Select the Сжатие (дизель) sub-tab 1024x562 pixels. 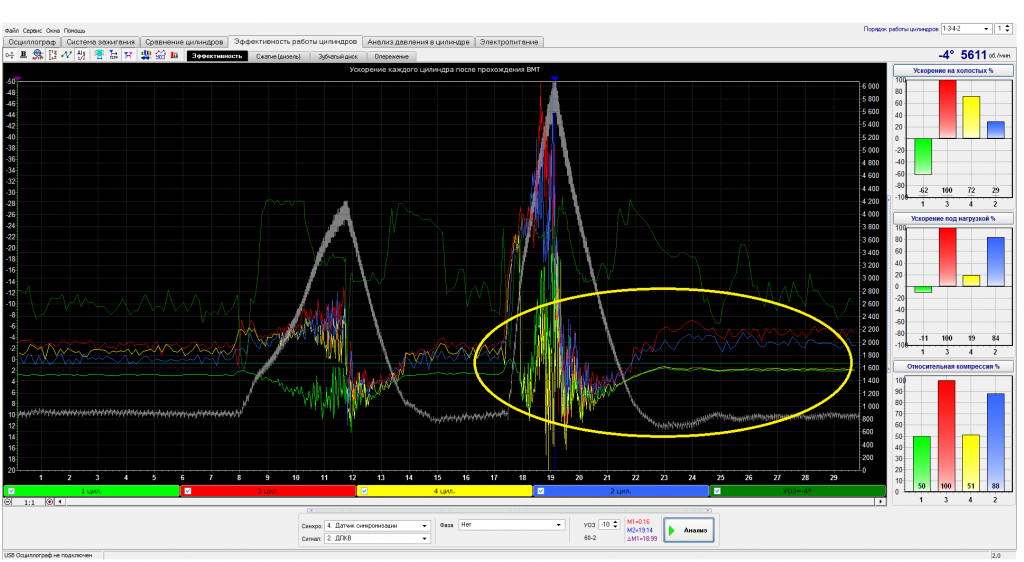click(x=278, y=56)
